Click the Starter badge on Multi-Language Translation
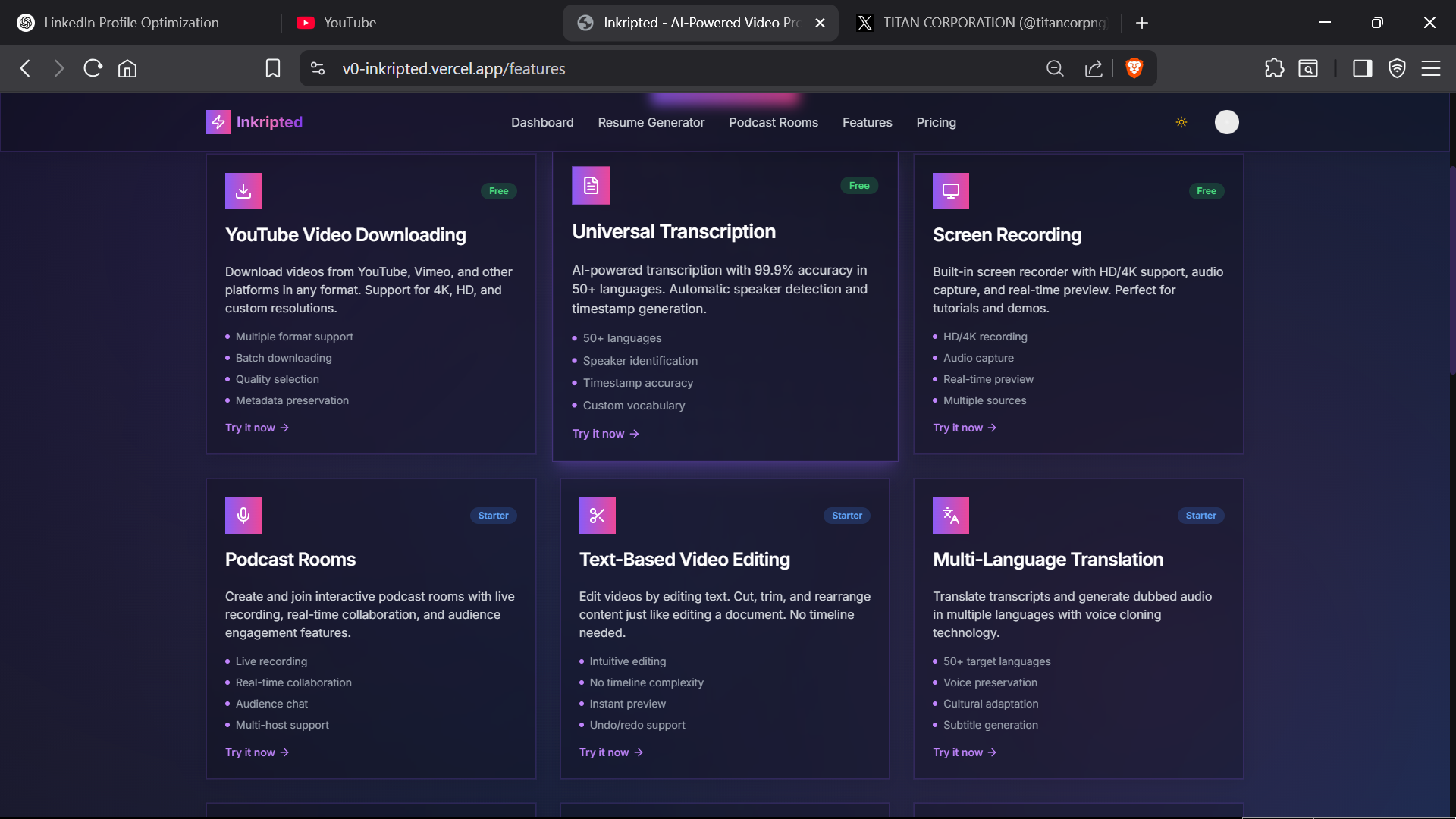 [1201, 516]
